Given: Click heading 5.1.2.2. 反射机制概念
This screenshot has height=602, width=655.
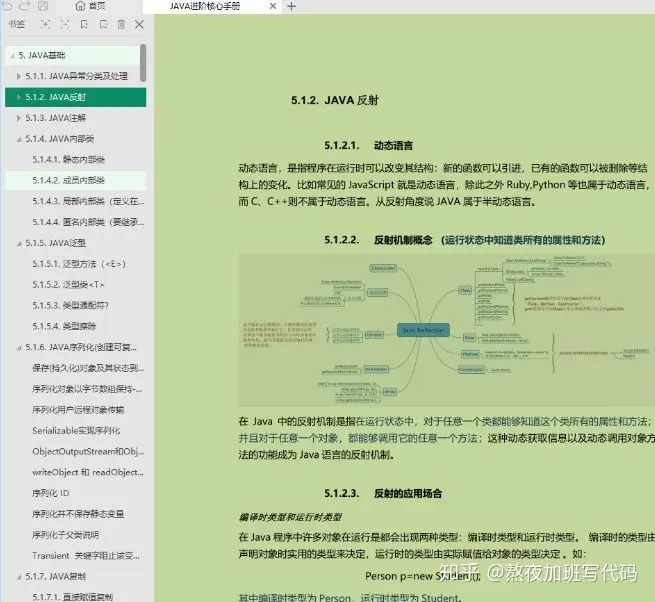Looking at the screenshot, I should tap(465, 240).
